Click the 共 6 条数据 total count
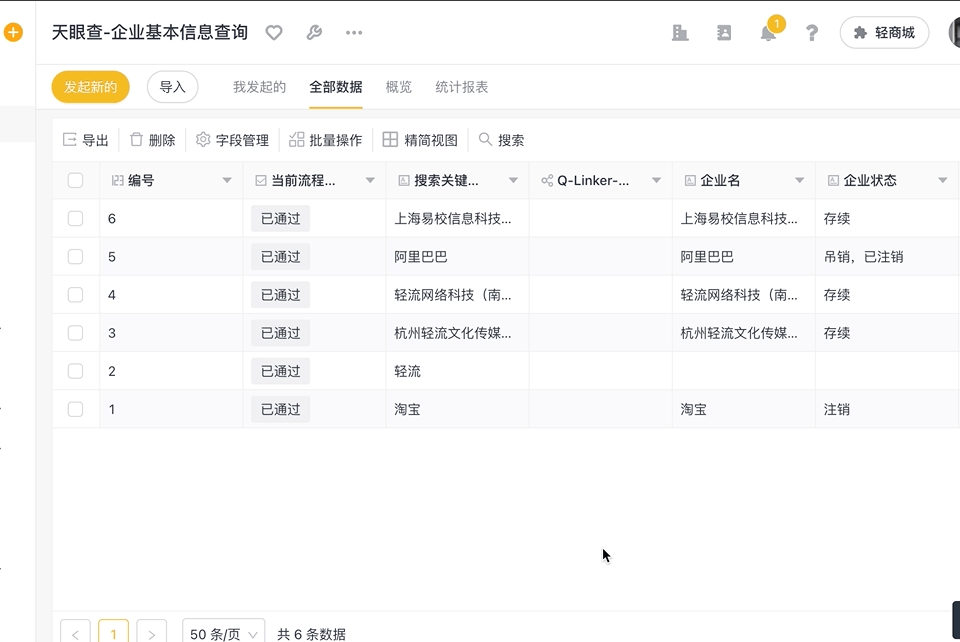Image resolution: width=960 pixels, height=642 pixels. (311, 634)
